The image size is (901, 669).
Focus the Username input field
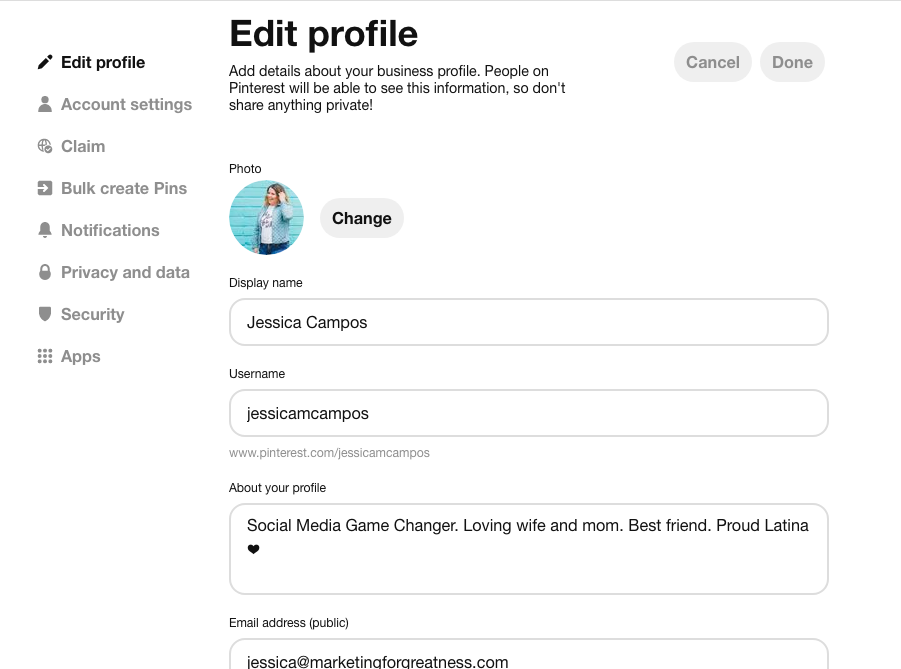[x=528, y=413]
